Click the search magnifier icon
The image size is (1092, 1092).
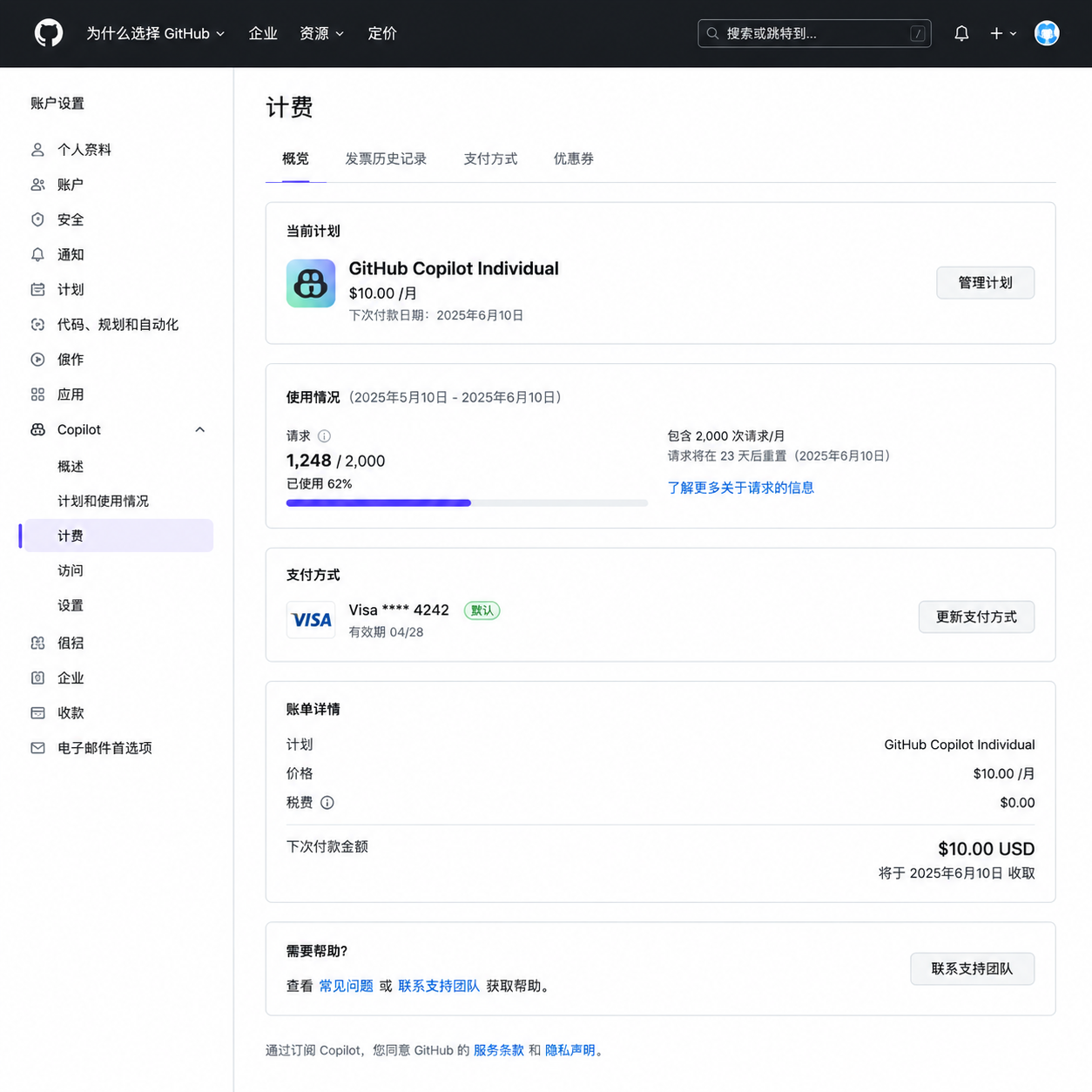click(712, 33)
